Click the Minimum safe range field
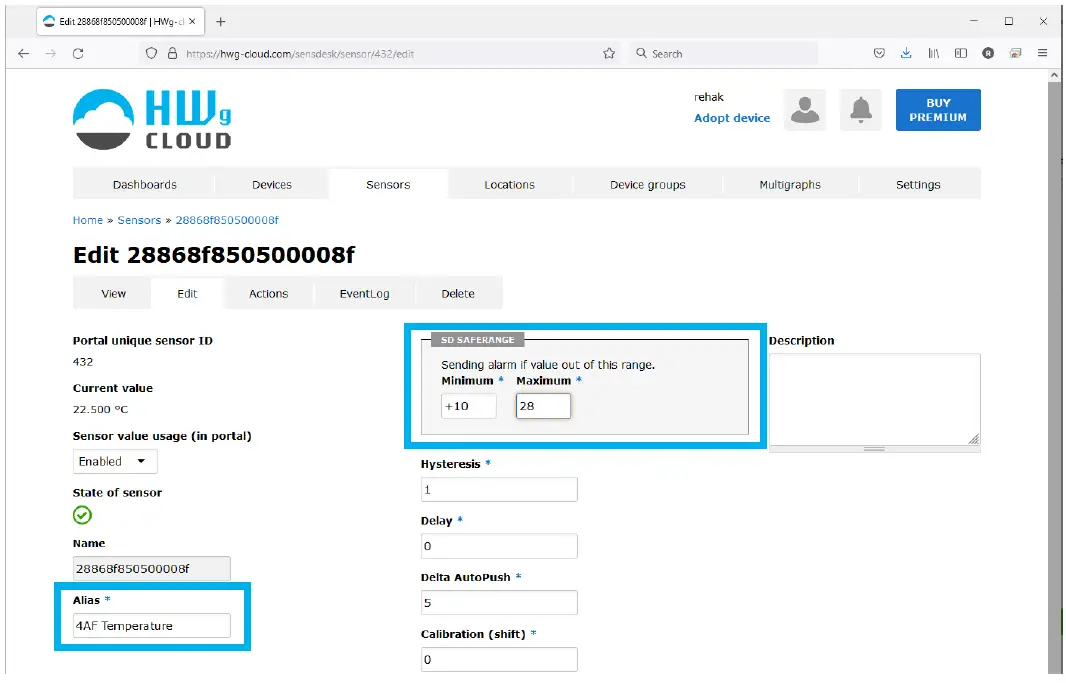The image size is (1066, 685). point(468,406)
